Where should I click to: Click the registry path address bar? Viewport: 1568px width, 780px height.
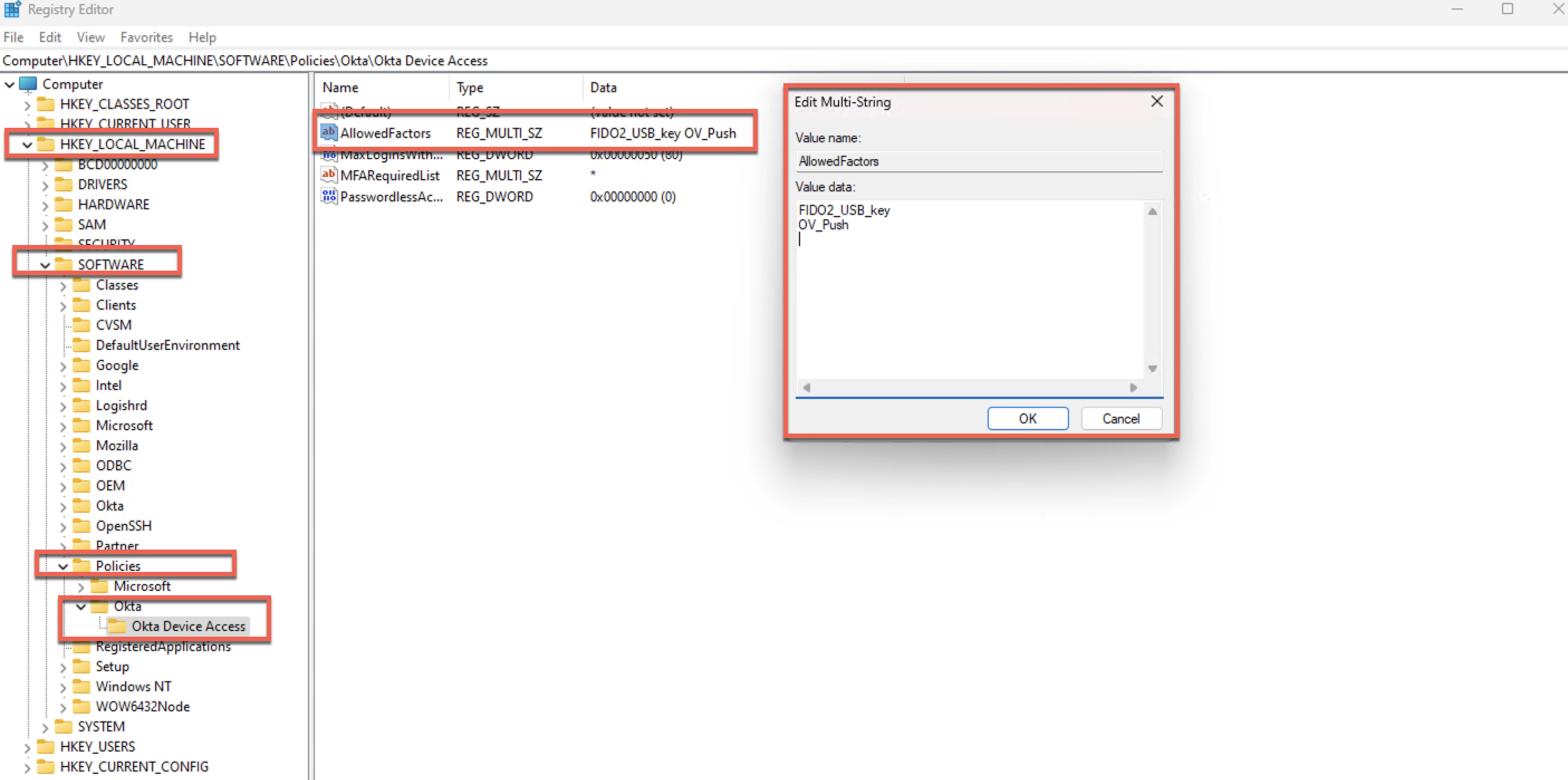784,60
